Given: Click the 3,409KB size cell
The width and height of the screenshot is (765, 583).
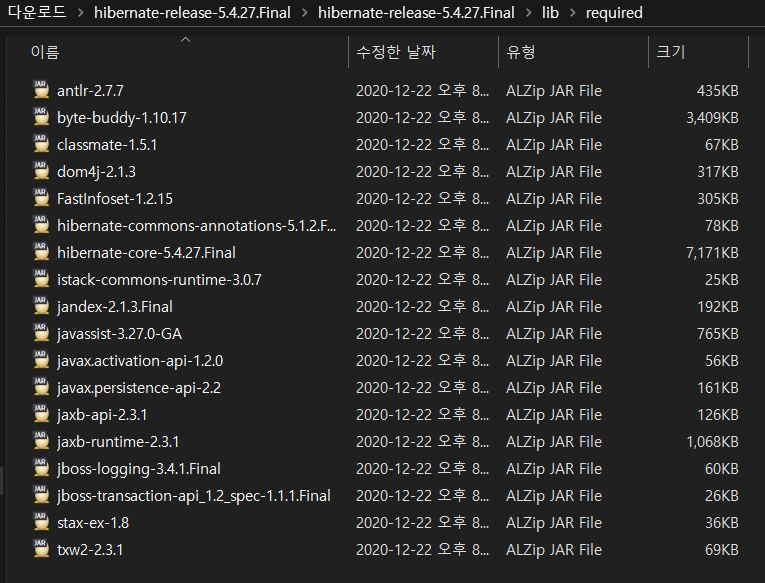Looking at the screenshot, I should (x=712, y=118).
